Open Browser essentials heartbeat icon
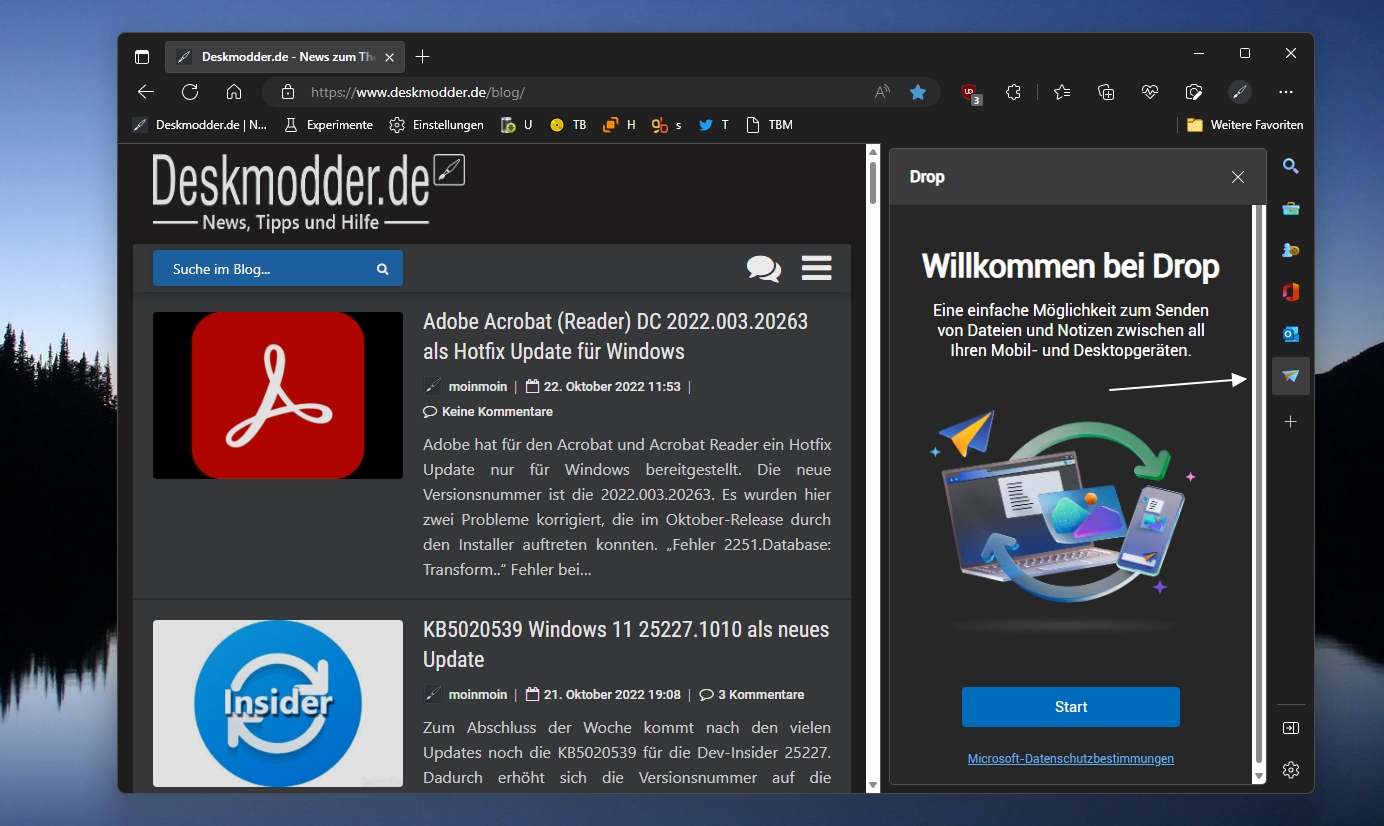 click(x=1150, y=92)
